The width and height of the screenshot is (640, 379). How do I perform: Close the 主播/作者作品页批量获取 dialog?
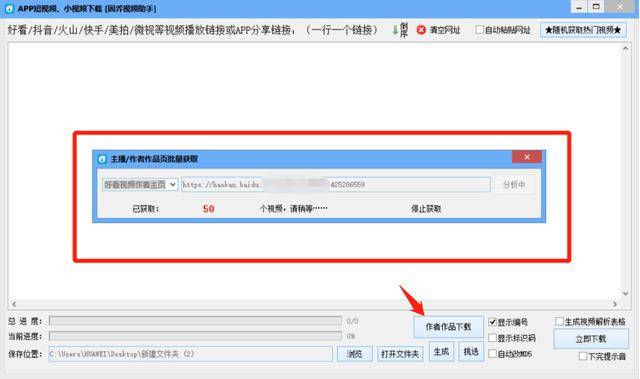(x=527, y=157)
